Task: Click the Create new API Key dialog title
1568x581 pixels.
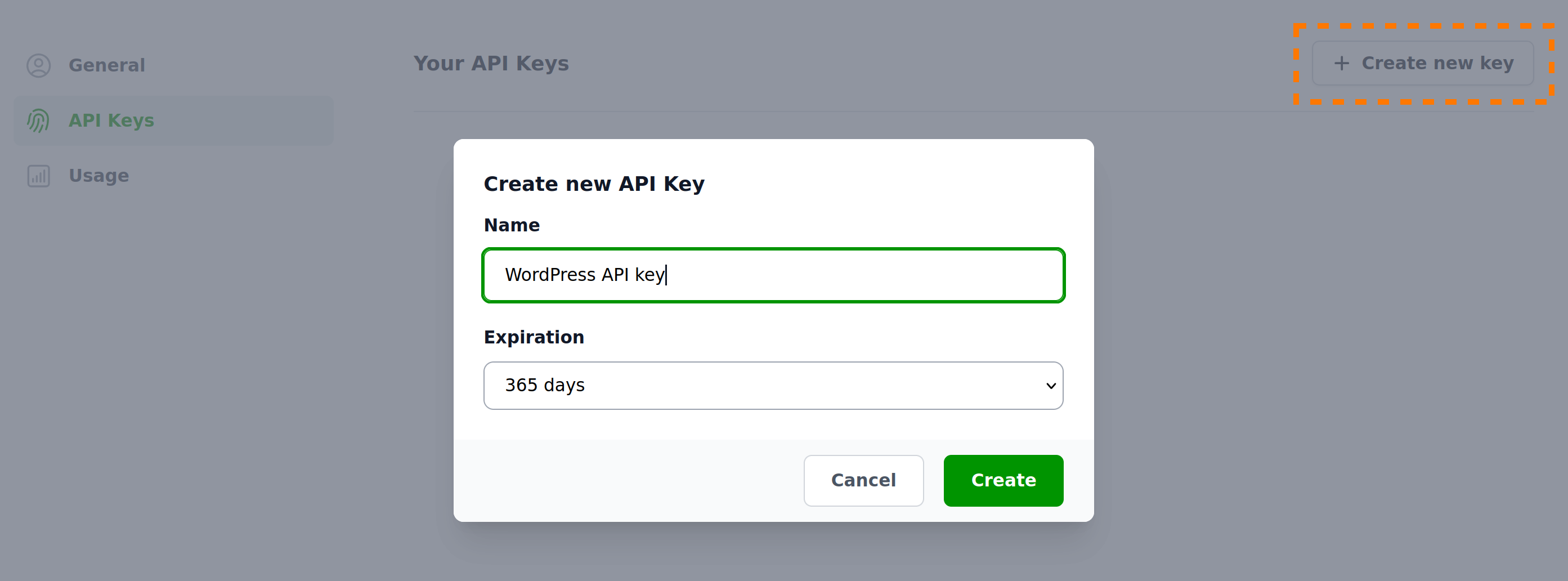Action: click(594, 184)
